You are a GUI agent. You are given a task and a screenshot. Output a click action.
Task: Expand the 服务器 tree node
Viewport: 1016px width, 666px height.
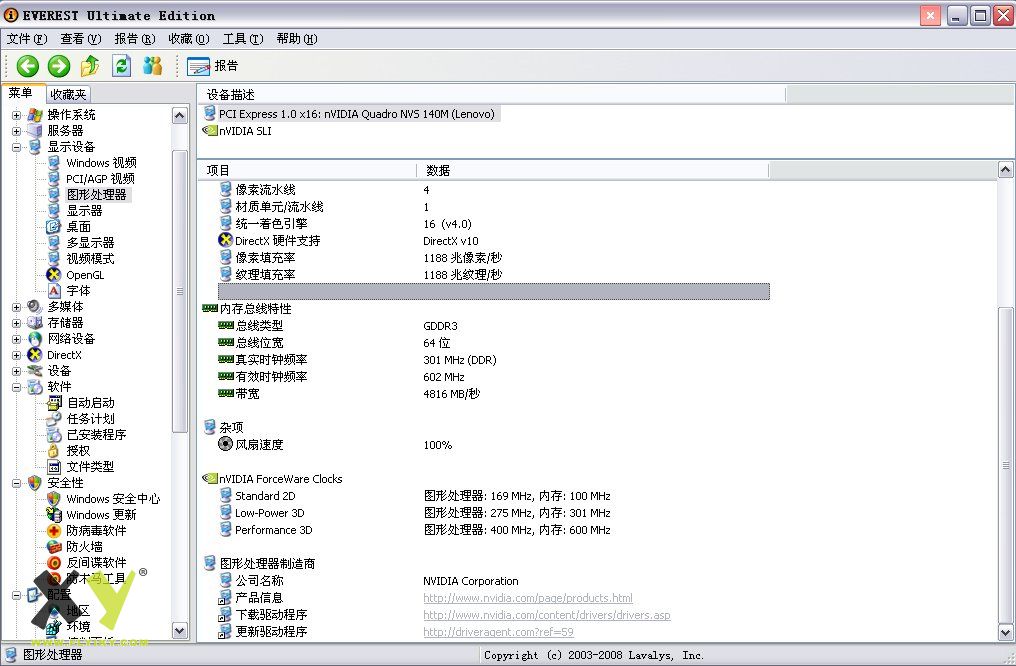tap(16, 131)
